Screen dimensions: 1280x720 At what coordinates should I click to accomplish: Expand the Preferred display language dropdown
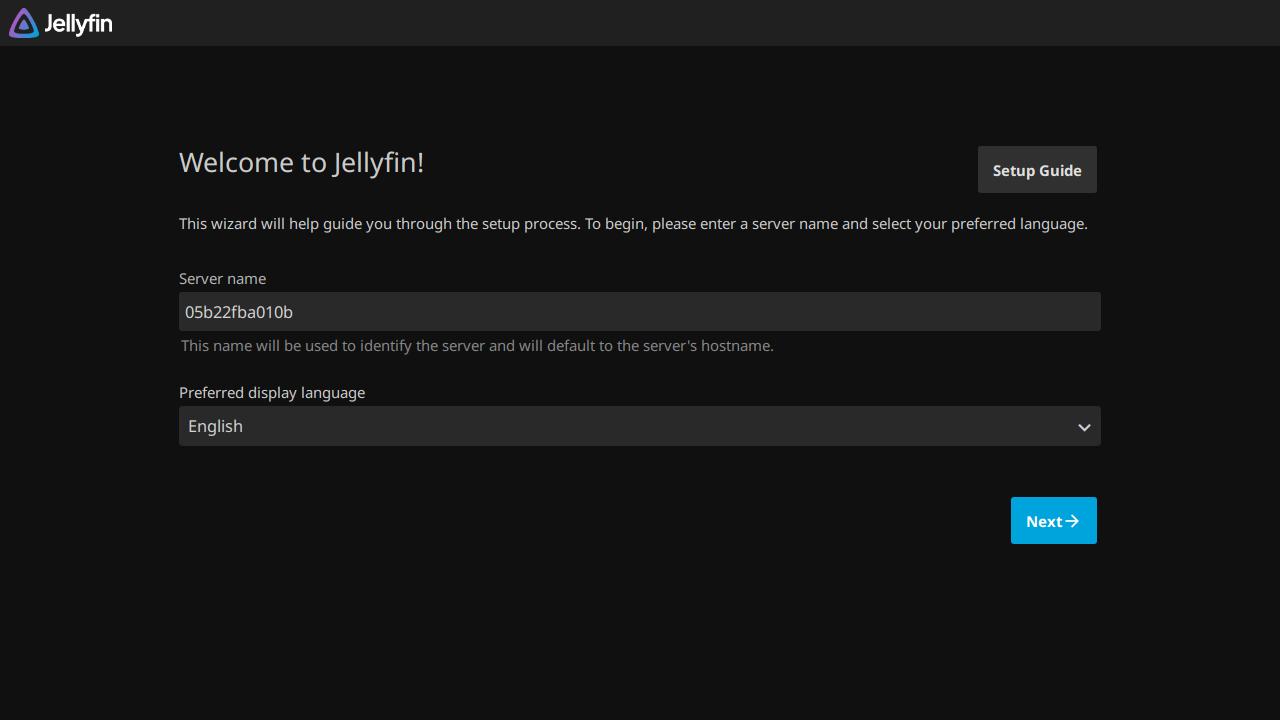(640, 426)
